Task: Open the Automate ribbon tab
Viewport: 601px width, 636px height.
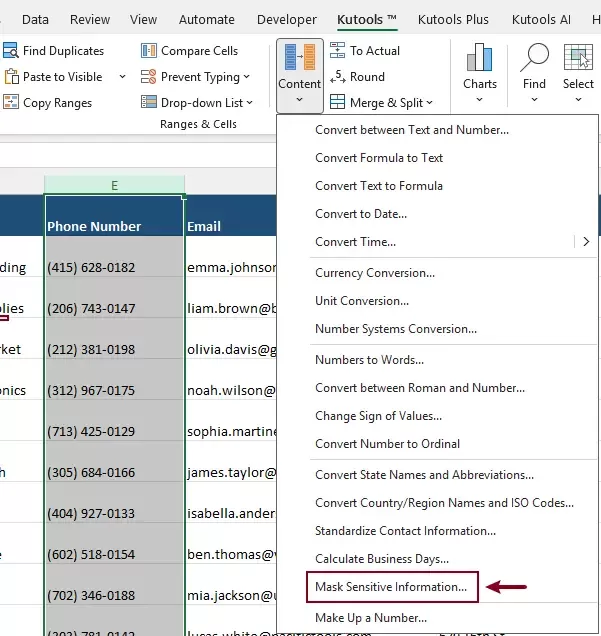Action: pos(207,19)
